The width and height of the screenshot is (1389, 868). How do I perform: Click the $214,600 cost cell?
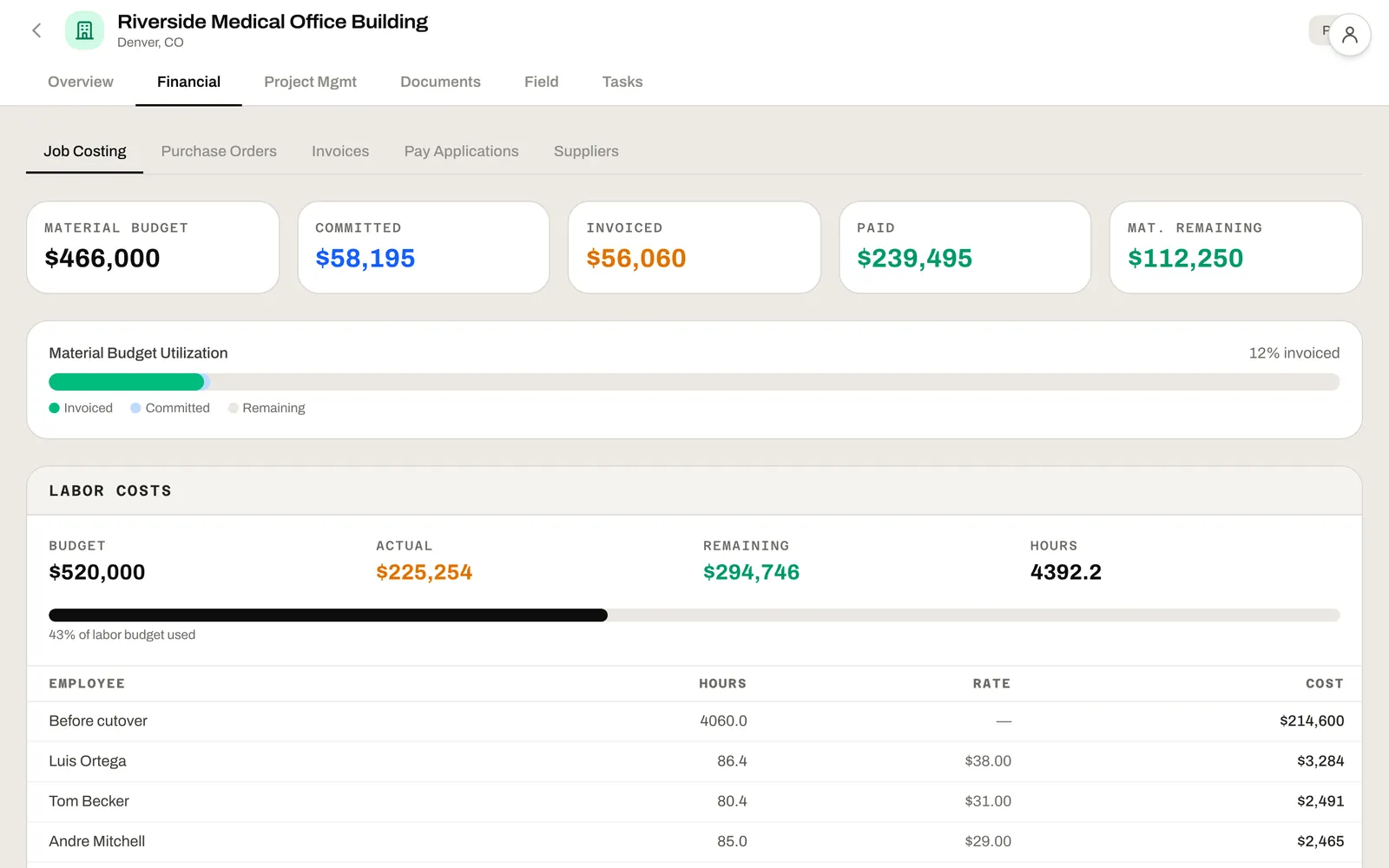(1312, 721)
